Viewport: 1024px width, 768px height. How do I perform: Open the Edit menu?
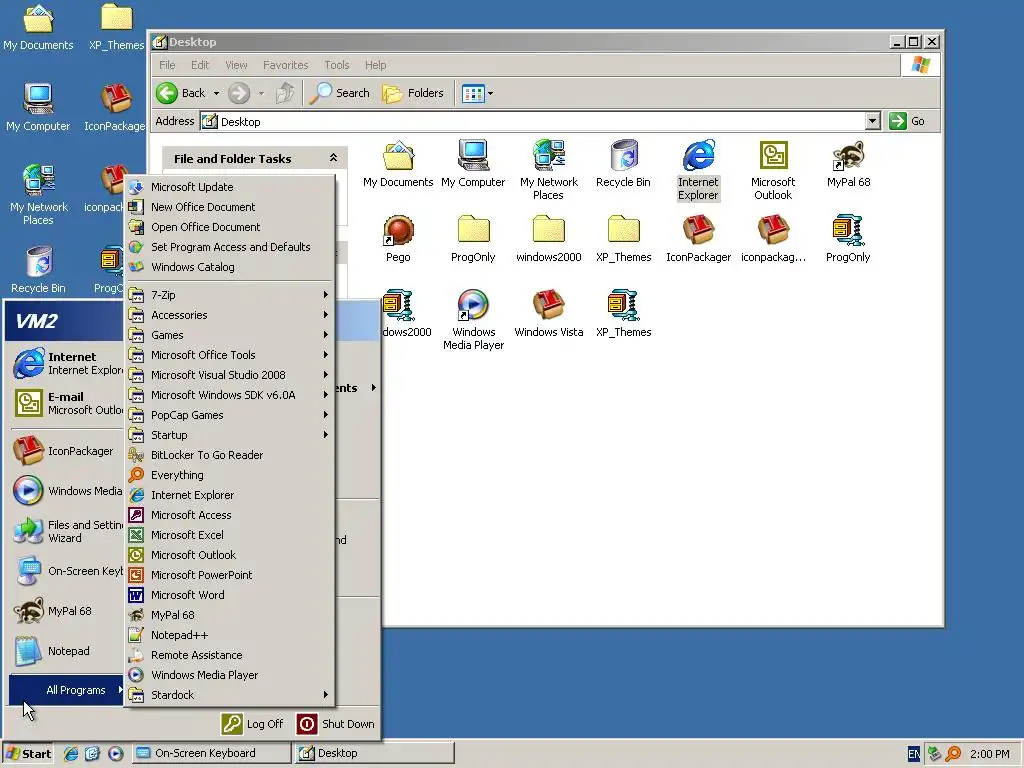pos(200,65)
